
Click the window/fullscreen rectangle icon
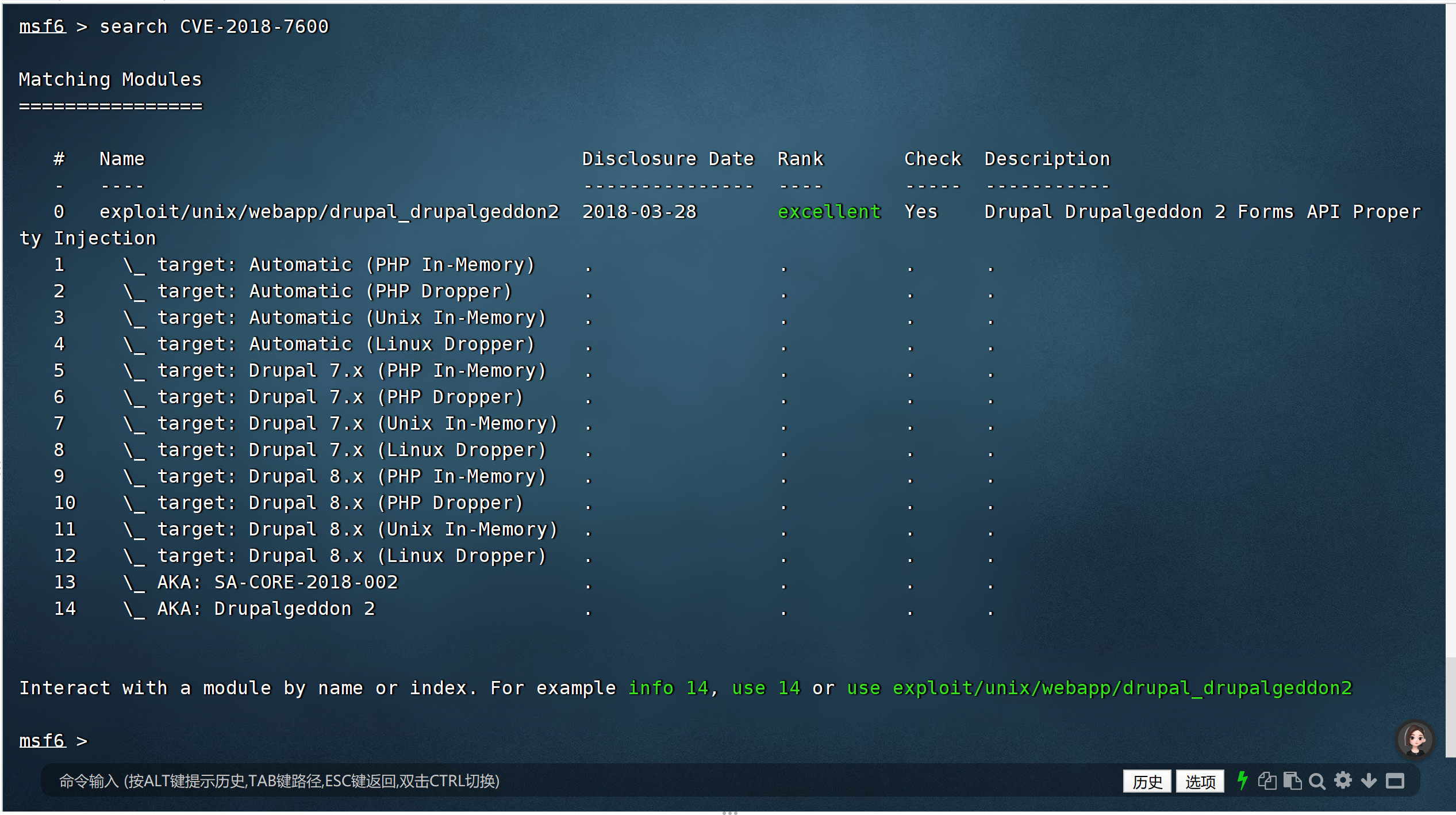[x=1394, y=781]
